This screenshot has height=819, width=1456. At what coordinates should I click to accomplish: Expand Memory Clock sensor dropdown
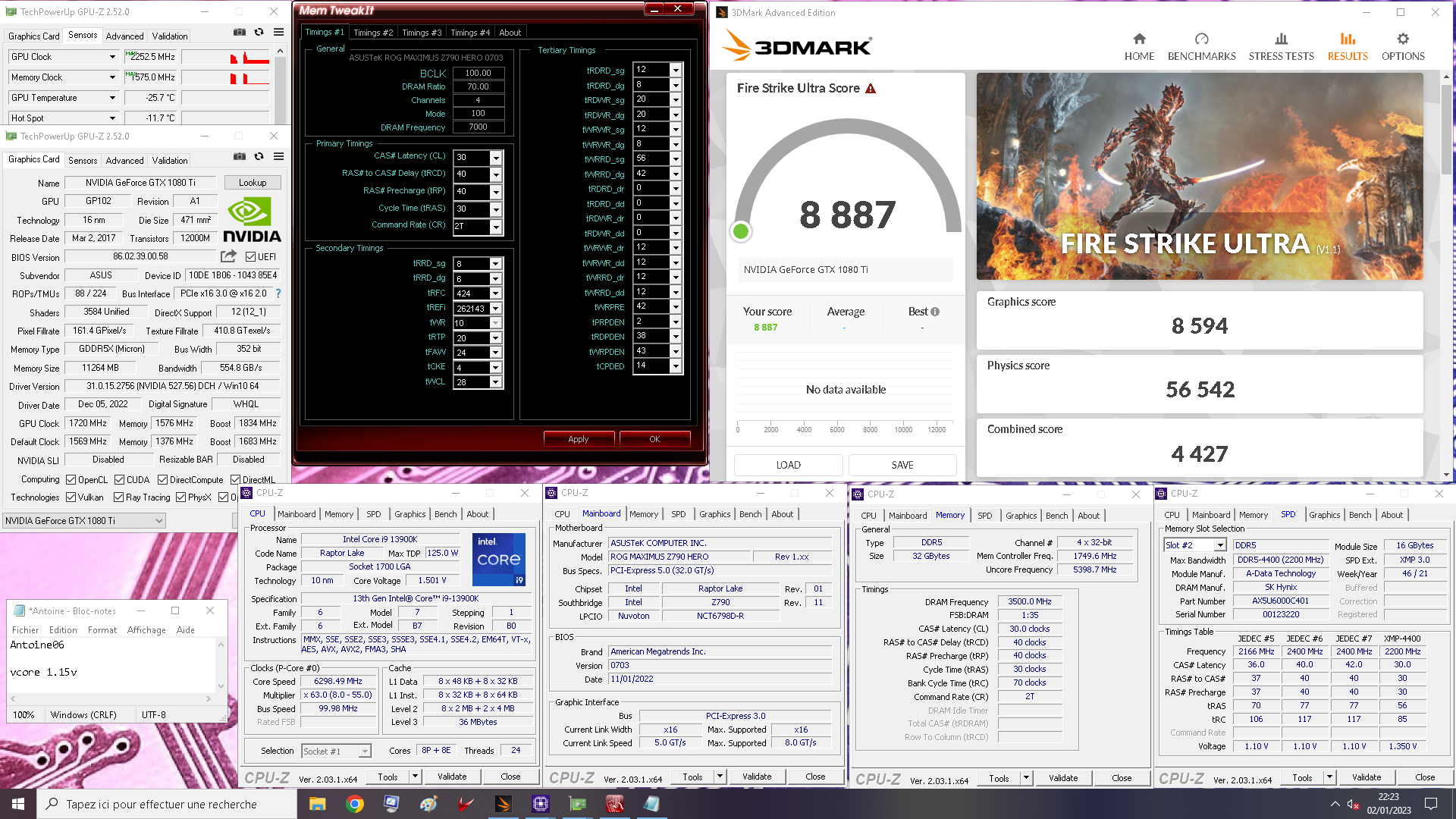pos(112,77)
